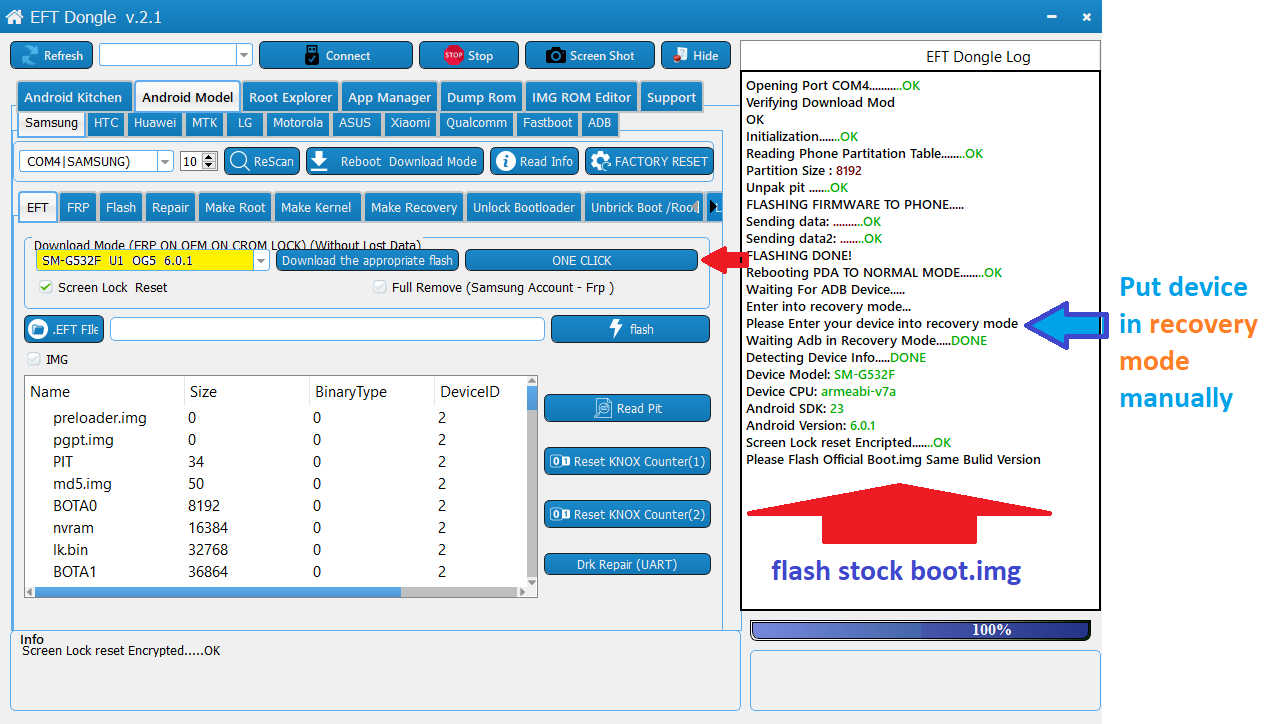
Task: Switch to the Flash sub-tab
Action: pyautogui.click(x=121, y=207)
